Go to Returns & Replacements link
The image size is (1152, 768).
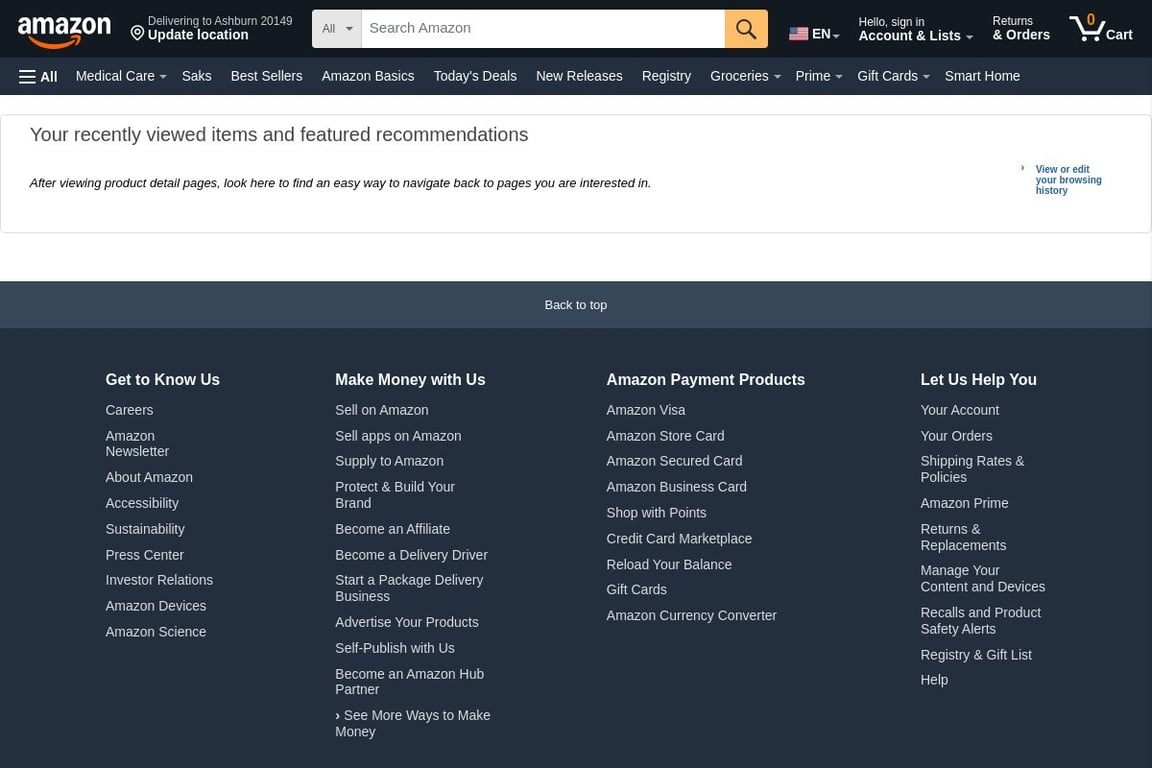pyautogui.click(x=963, y=537)
